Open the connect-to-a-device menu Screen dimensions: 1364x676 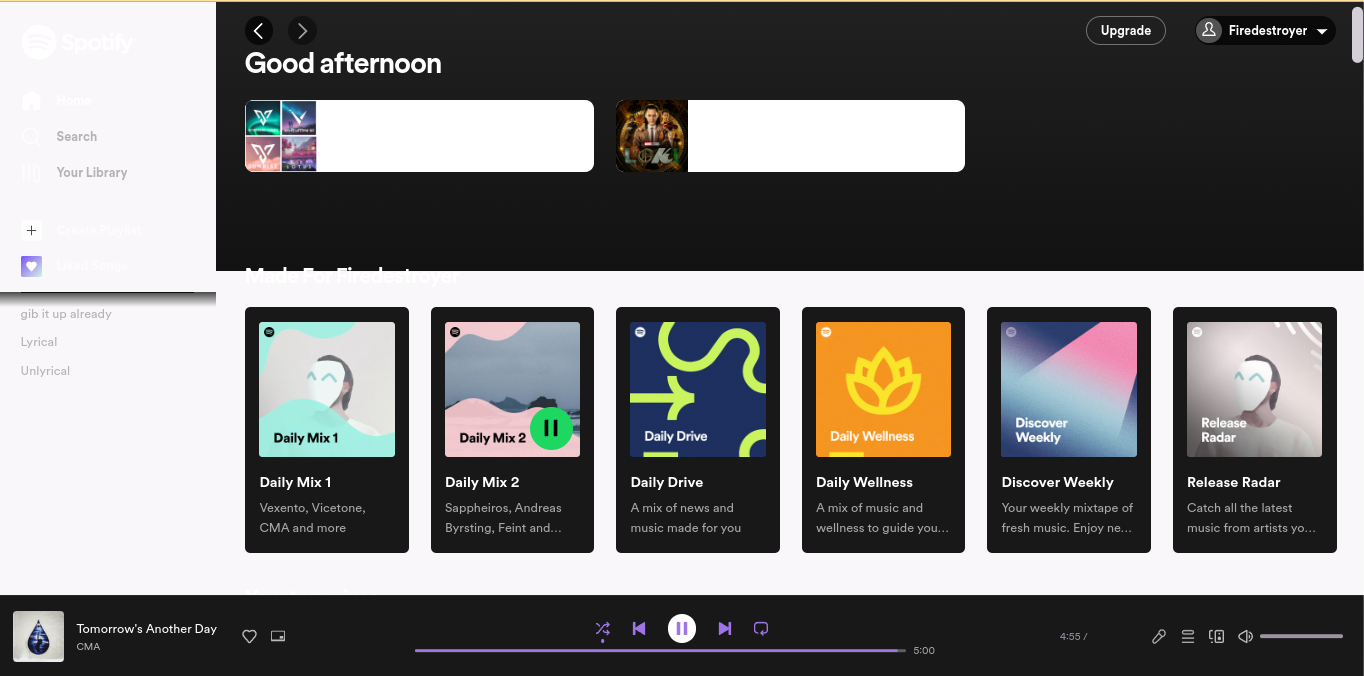[x=1217, y=636]
